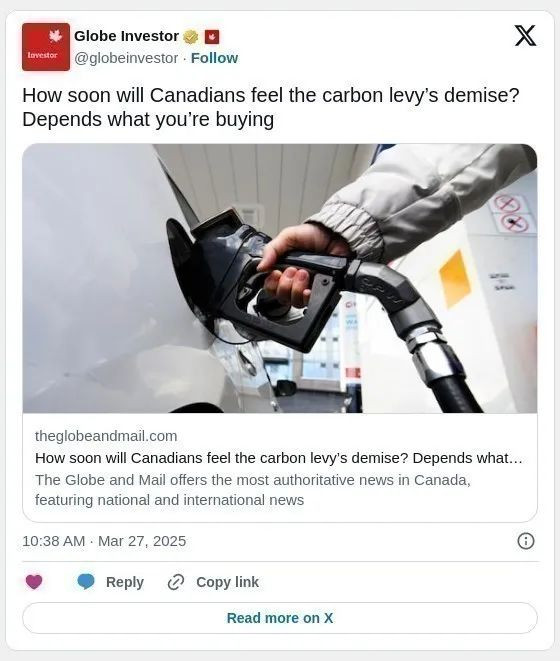Click the 10:38 AM Mar 27, 2025 timestamp
Screen dimensions: 560x661
point(104,541)
